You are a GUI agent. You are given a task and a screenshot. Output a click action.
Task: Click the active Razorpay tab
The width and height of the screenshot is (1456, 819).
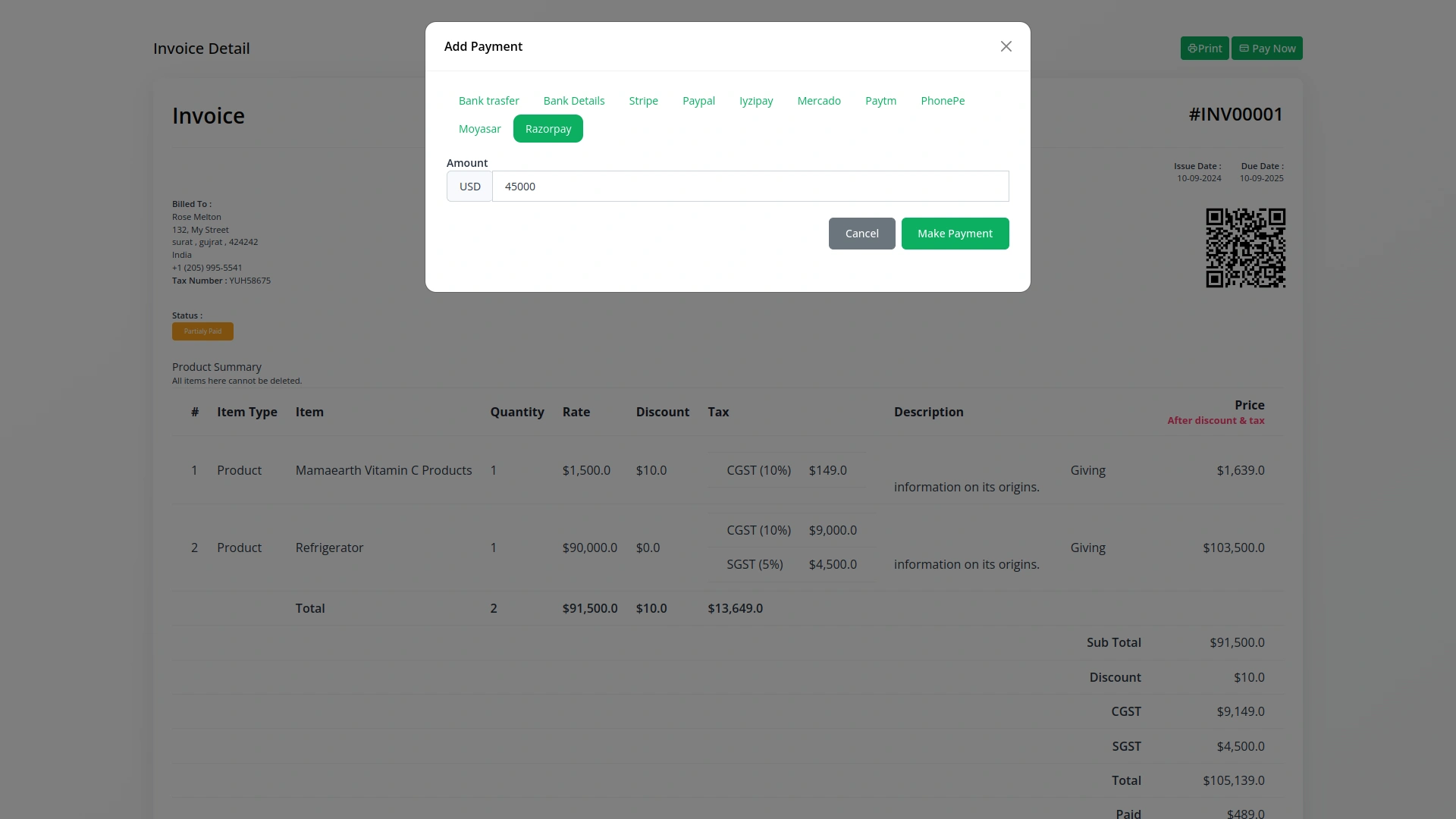(548, 129)
